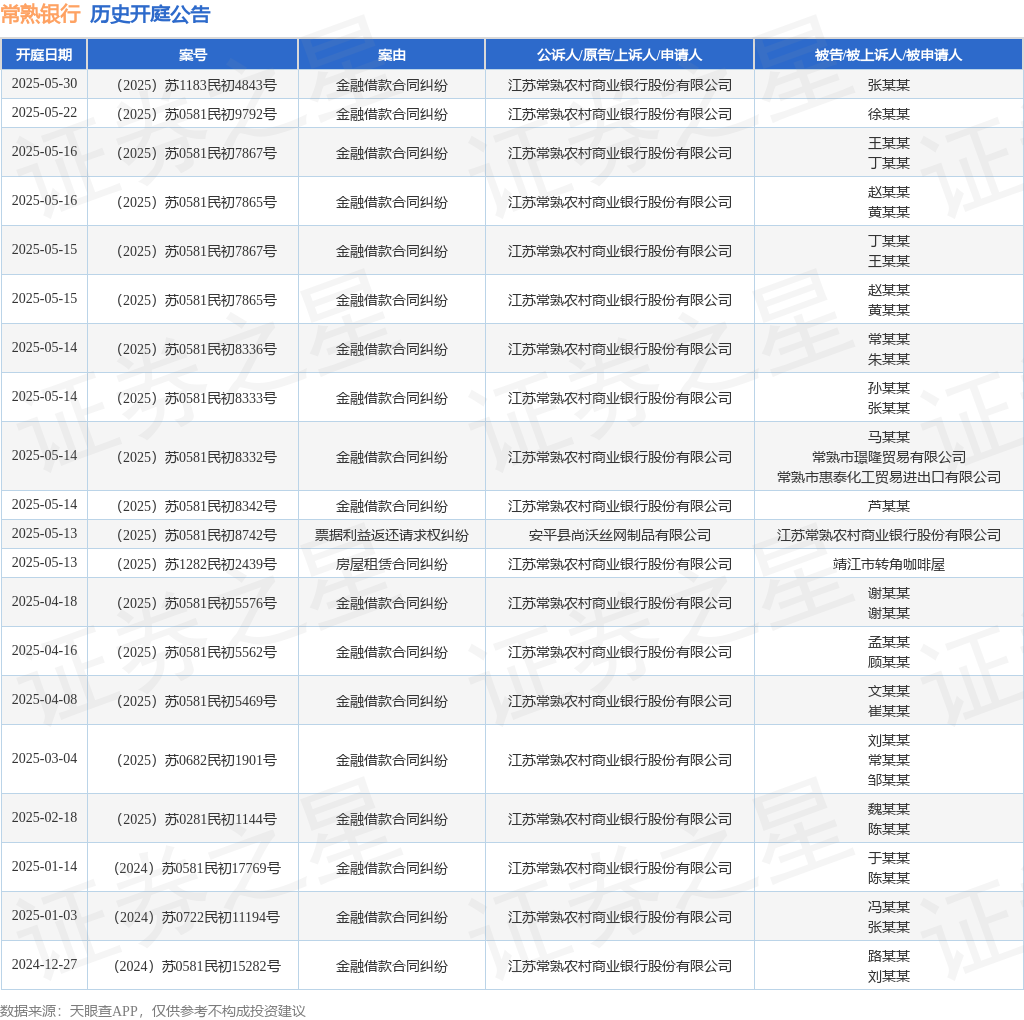The width and height of the screenshot is (1024, 1020).
Task: Select the date cell 2024-12-27
Action: 44,964
